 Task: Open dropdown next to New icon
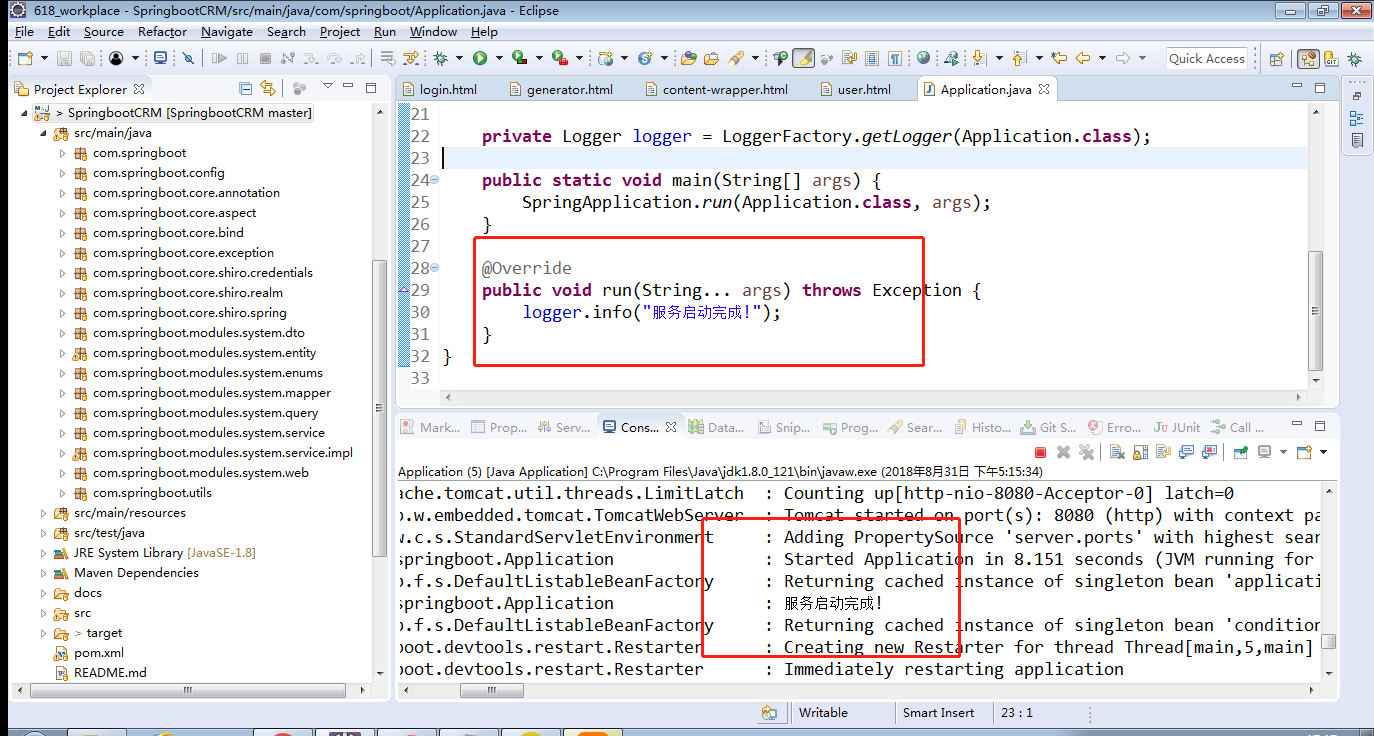tap(44, 58)
